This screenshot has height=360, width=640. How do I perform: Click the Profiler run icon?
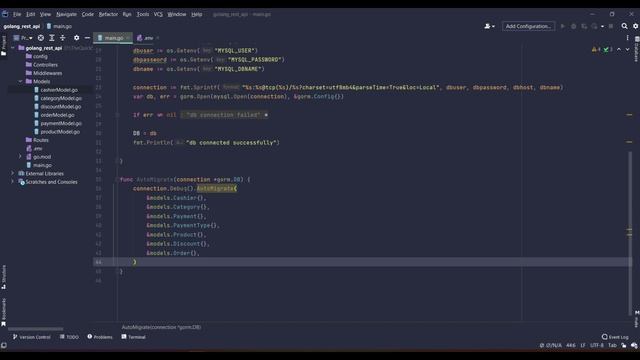coord(594,26)
